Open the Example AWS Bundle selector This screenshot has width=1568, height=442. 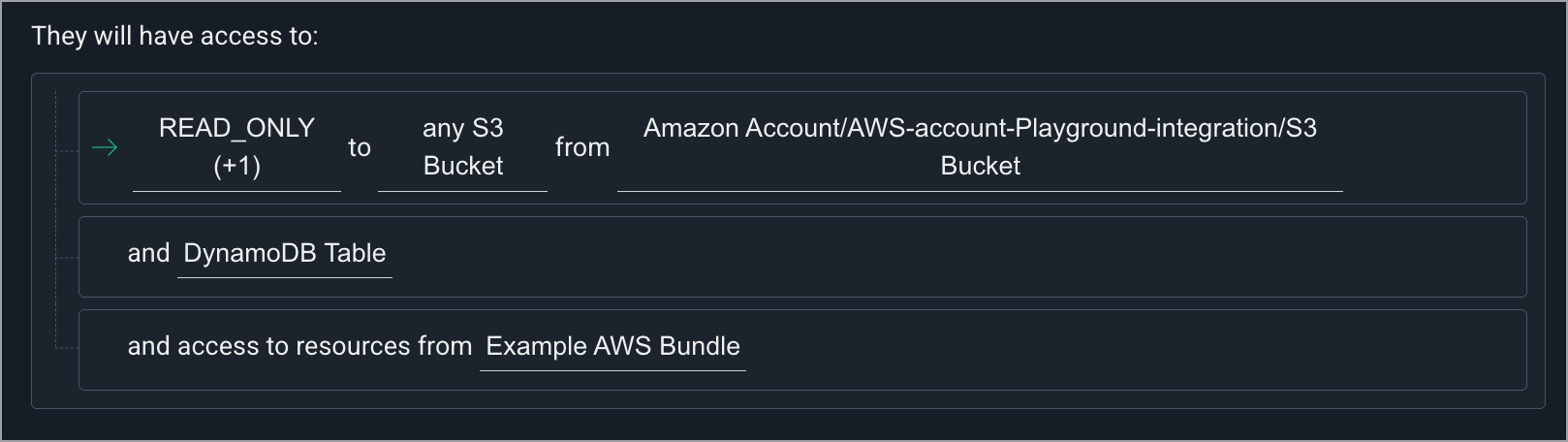(x=612, y=347)
